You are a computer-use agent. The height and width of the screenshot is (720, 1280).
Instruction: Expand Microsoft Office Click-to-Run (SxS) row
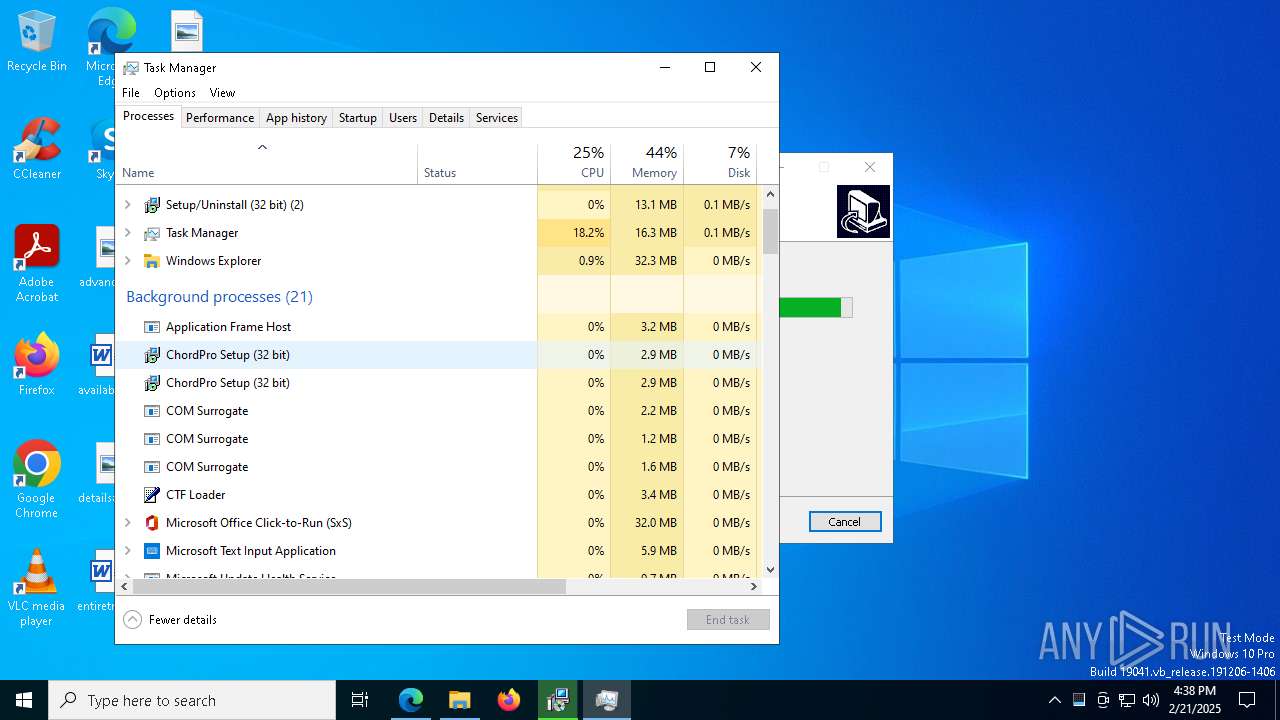127,523
